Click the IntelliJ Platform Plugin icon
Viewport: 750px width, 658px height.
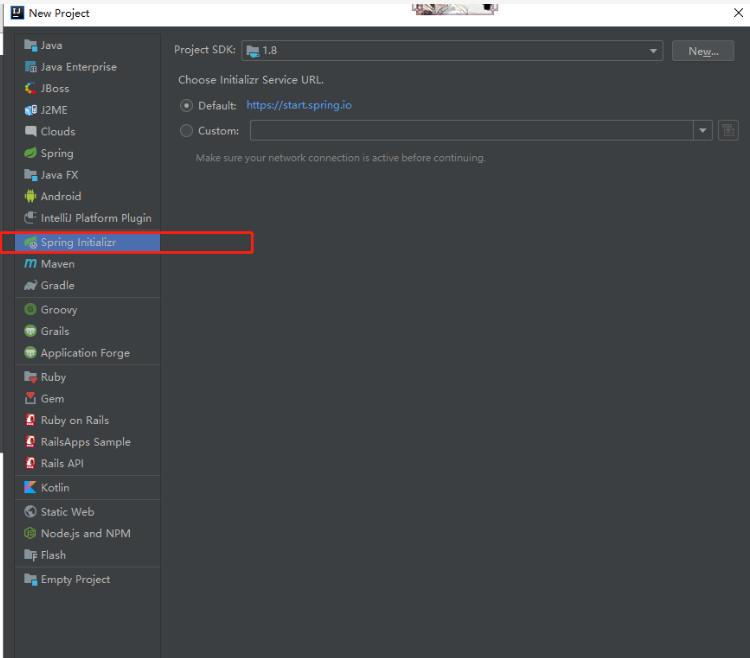pyautogui.click(x=31, y=218)
